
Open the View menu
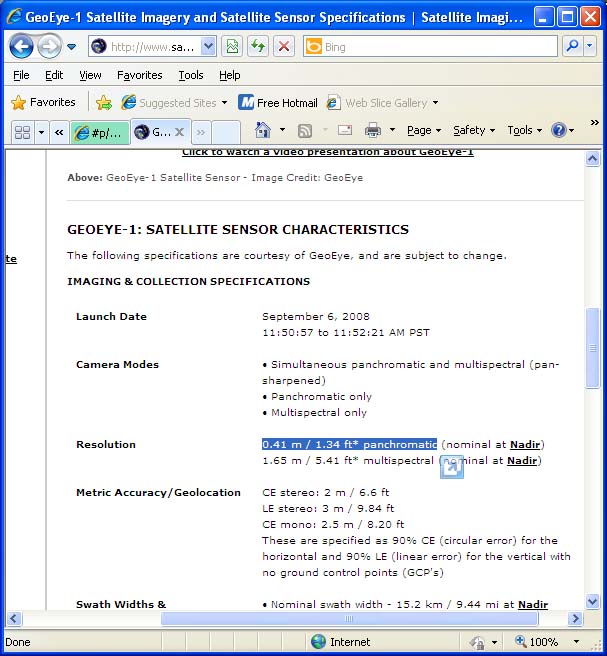[90, 75]
